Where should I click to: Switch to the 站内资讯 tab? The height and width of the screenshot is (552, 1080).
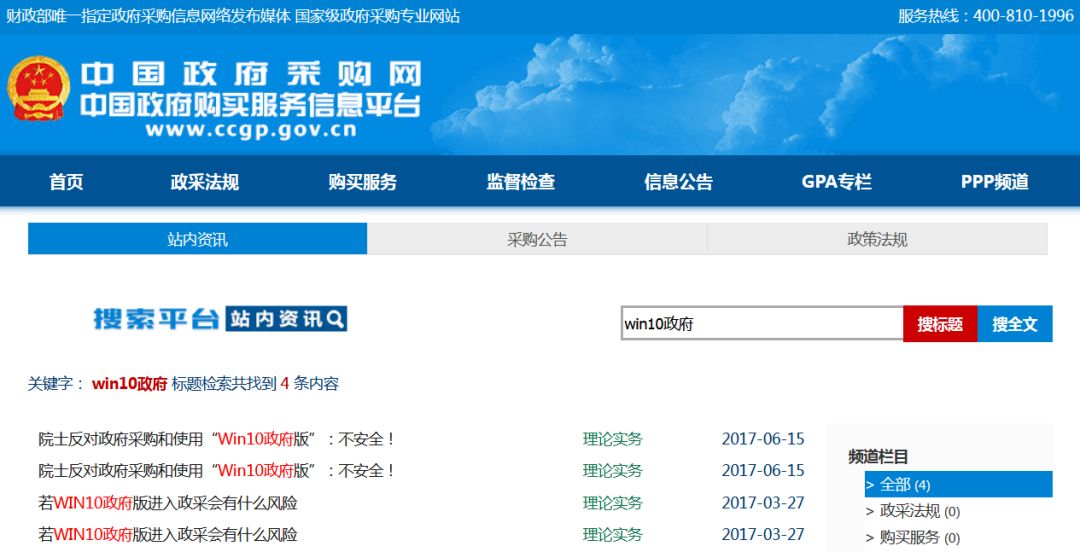click(x=198, y=239)
